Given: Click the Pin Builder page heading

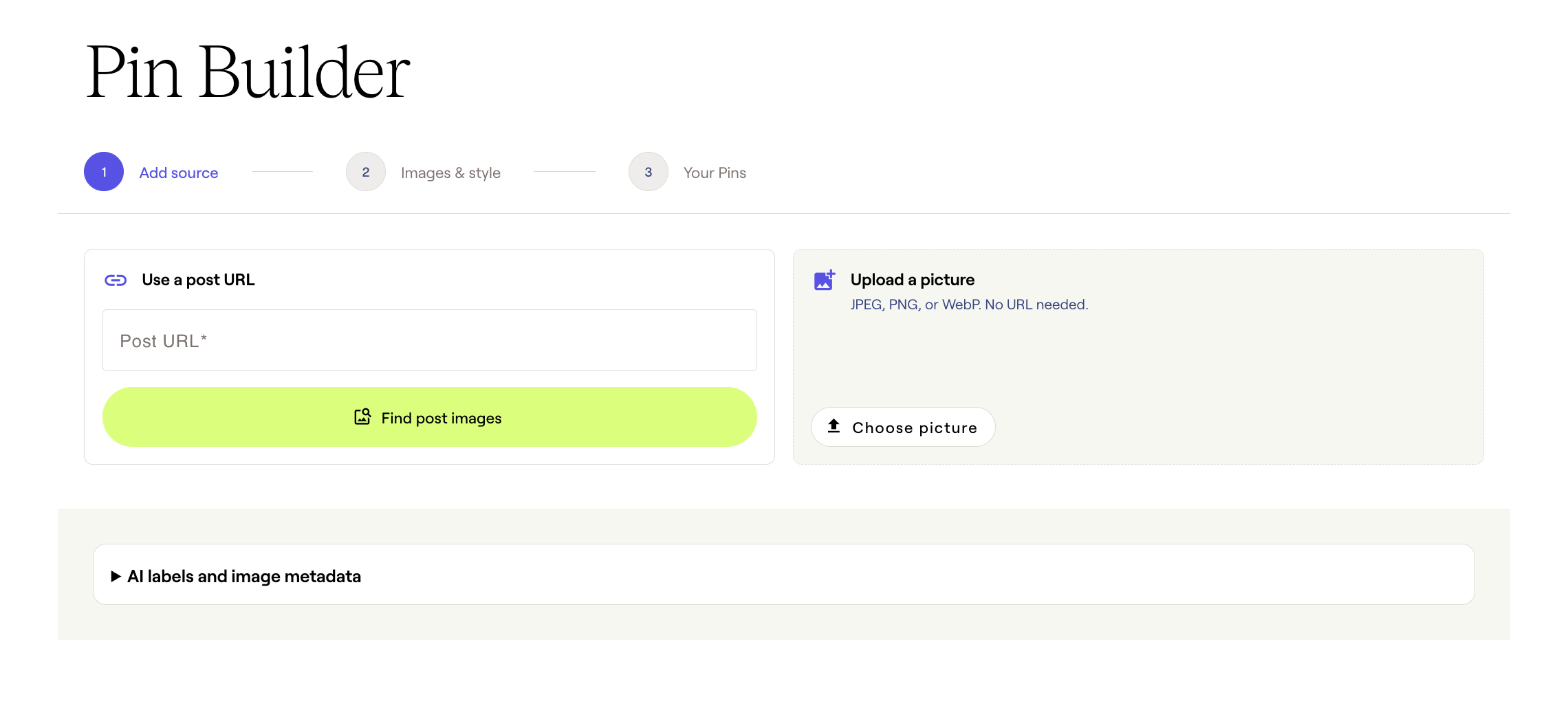Looking at the screenshot, I should (x=248, y=73).
